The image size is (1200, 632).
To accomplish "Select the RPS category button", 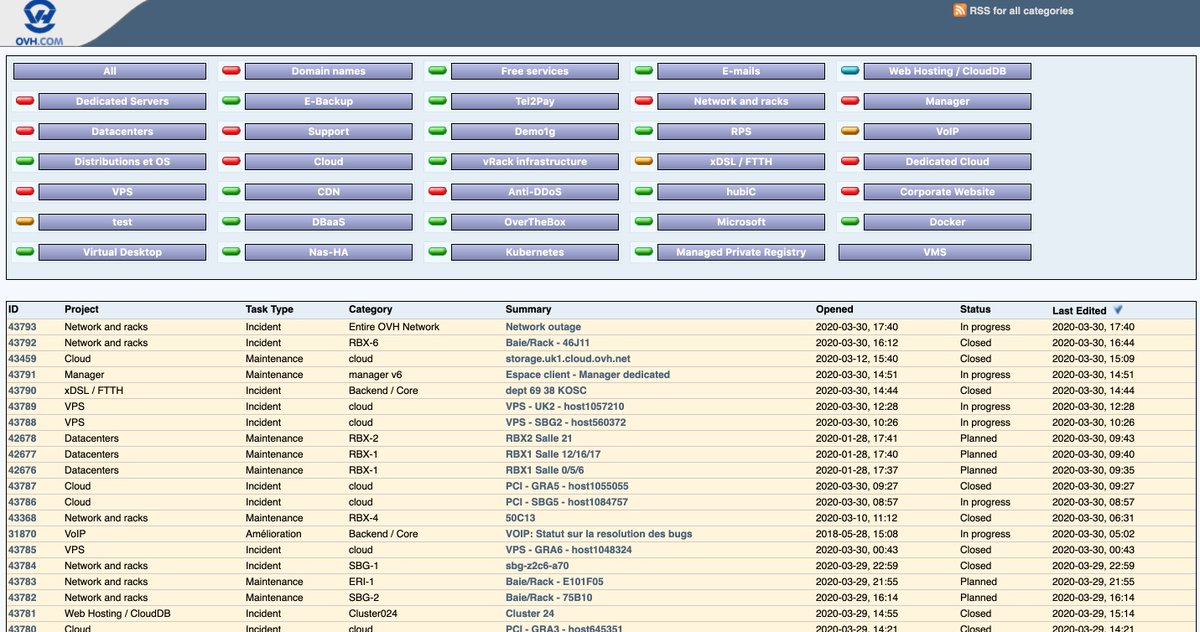I will pyautogui.click(x=741, y=131).
